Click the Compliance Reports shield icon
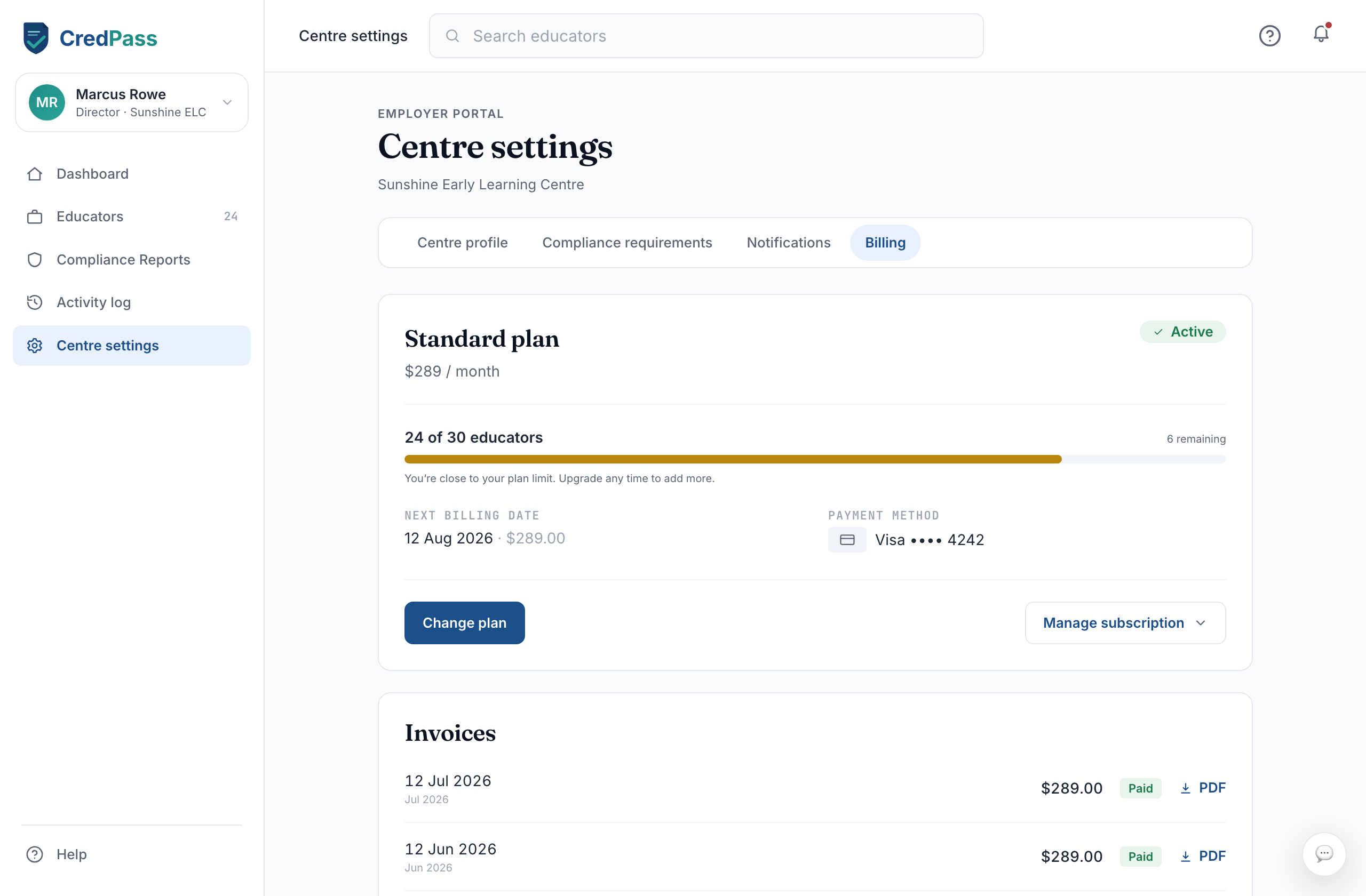This screenshot has width=1366, height=896. click(x=35, y=260)
